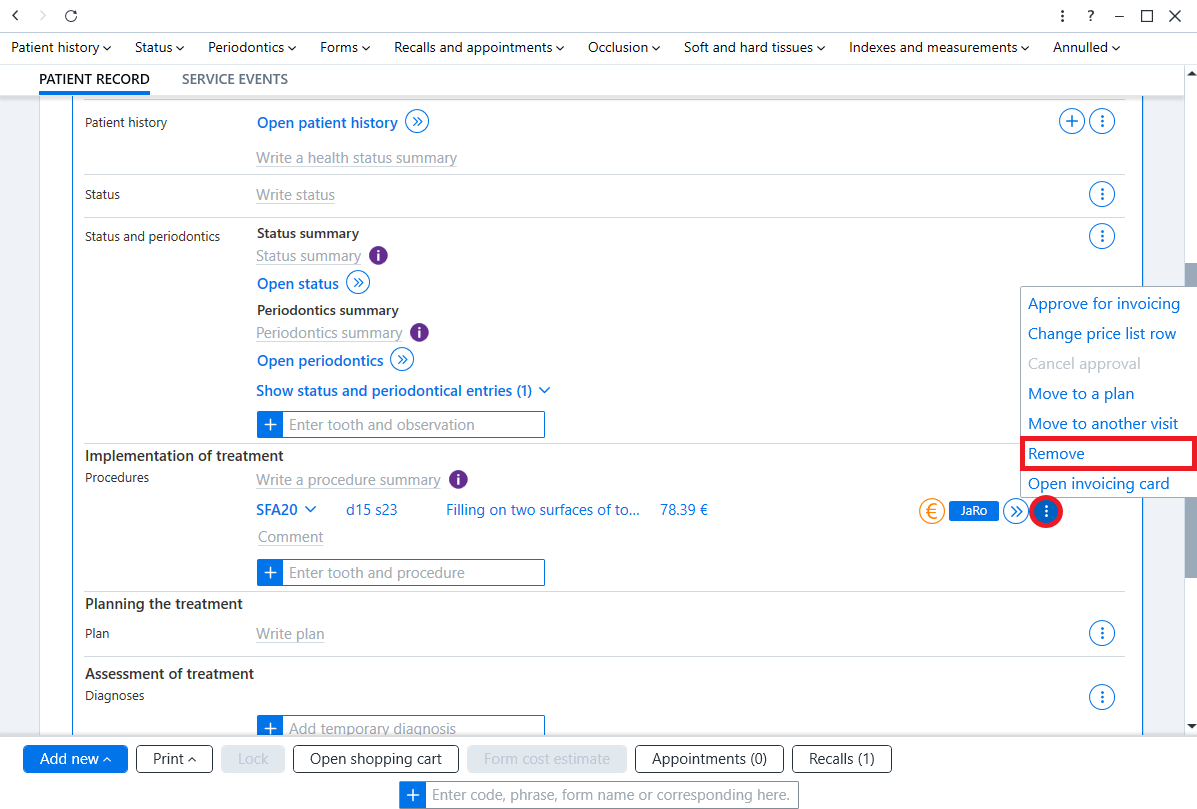Expand the Annulled menu
Image resolution: width=1197 pixels, height=809 pixels.
(x=1086, y=47)
